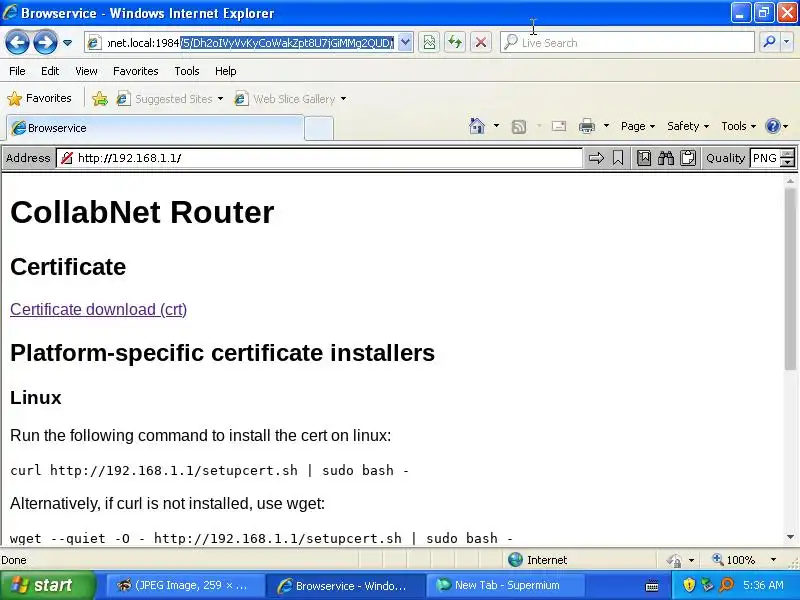Increase Quality with the up stepper arrow
Viewport: 800px width, 600px height.
click(x=788, y=154)
